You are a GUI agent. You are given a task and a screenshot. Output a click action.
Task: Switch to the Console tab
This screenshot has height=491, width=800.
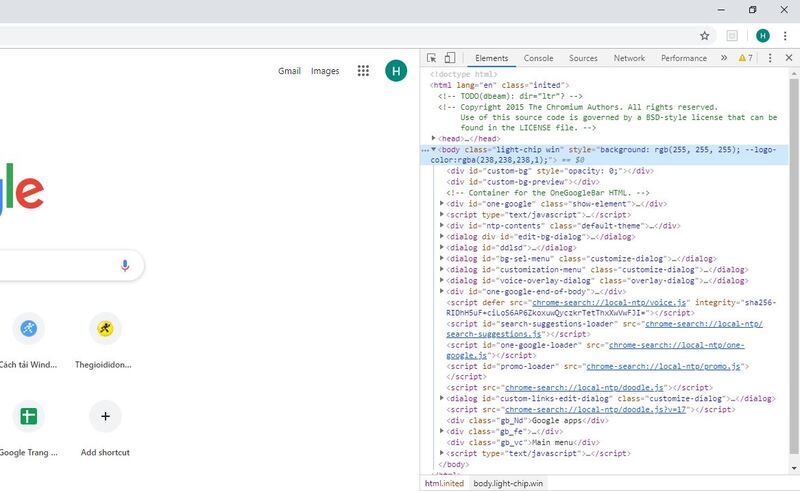(538, 58)
